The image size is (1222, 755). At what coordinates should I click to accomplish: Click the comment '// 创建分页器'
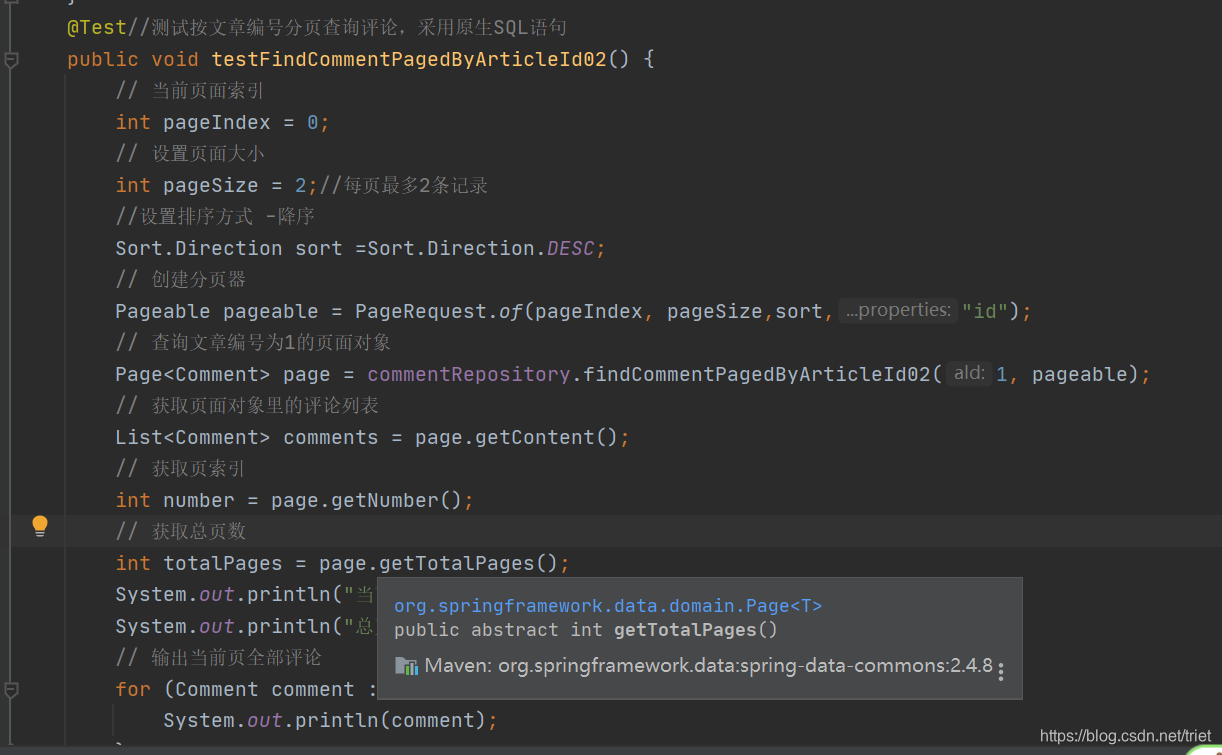pyautogui.click(x=181, y=279)
